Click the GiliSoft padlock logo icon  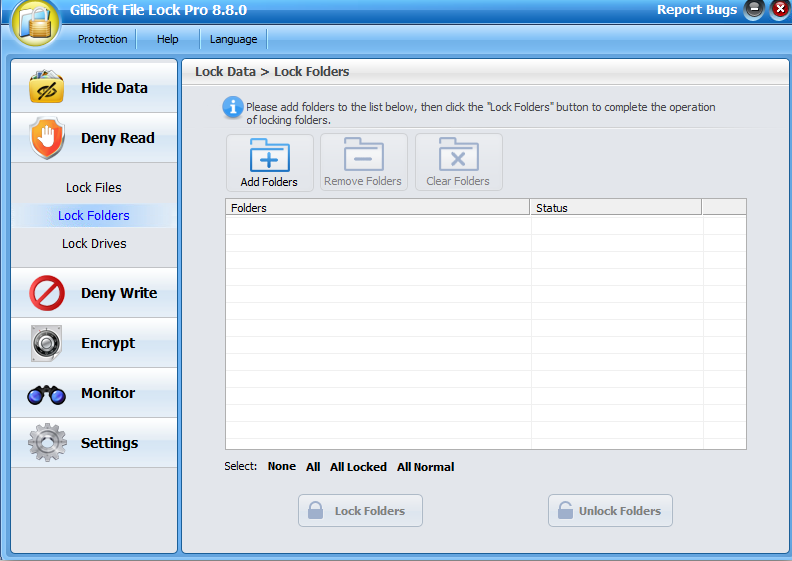click(35, 23)
